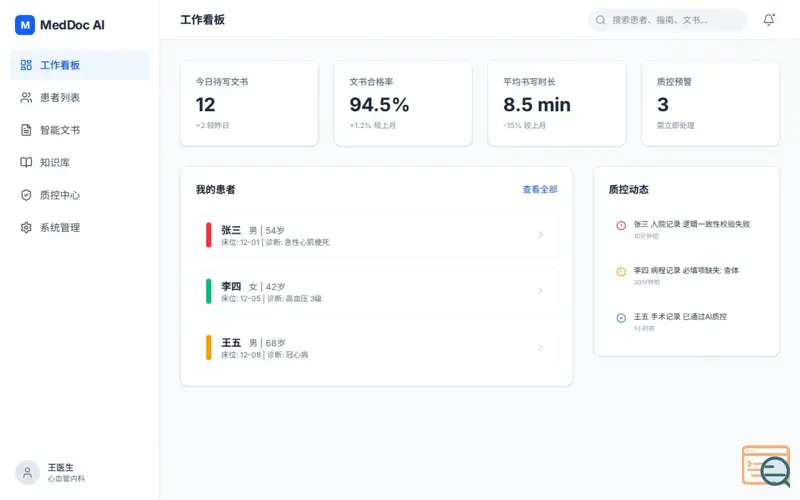Viewport: 800px width, 500px height.
Task: Click the magnifier icon in the search box
Action: pyautogui.click(x=601, y=20)
